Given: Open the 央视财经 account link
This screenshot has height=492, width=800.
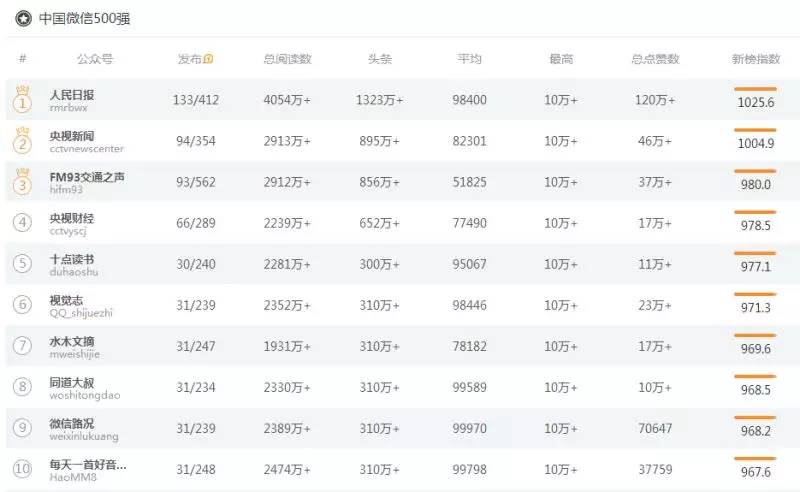Looking at the screenshot, I should (x=71, y=218).
